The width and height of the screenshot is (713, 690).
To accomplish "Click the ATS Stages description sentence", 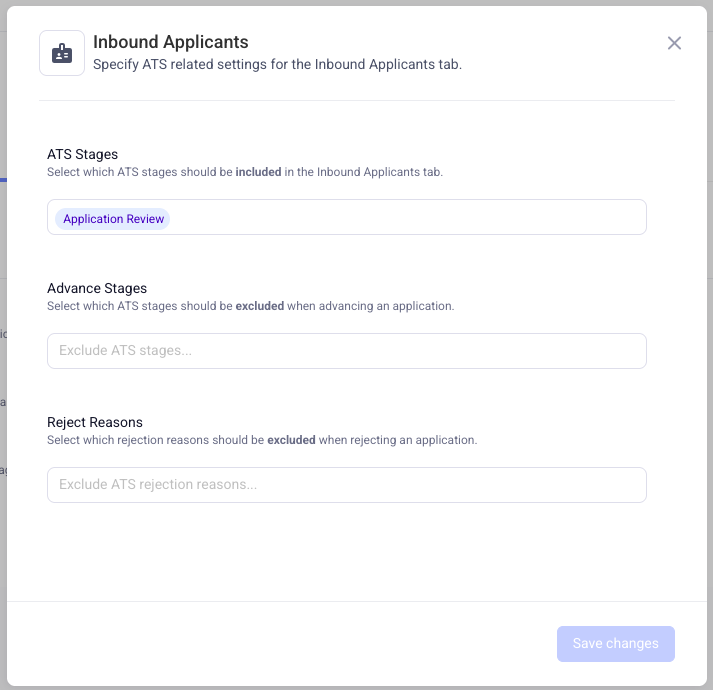I will coord(245,172).
